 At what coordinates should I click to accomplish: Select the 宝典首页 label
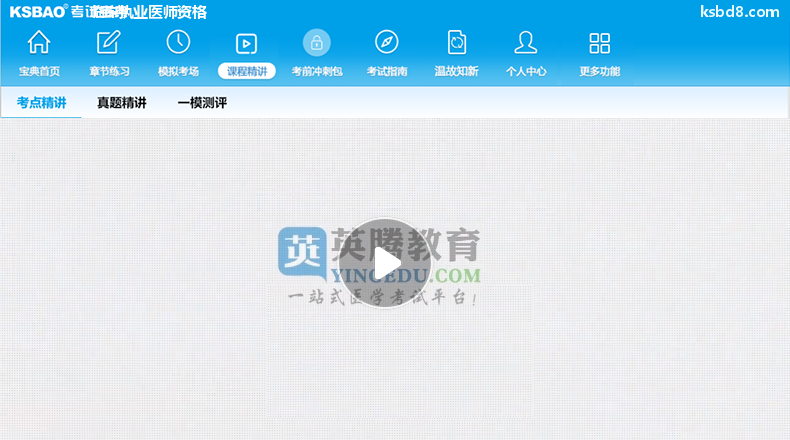coord(39,72)
